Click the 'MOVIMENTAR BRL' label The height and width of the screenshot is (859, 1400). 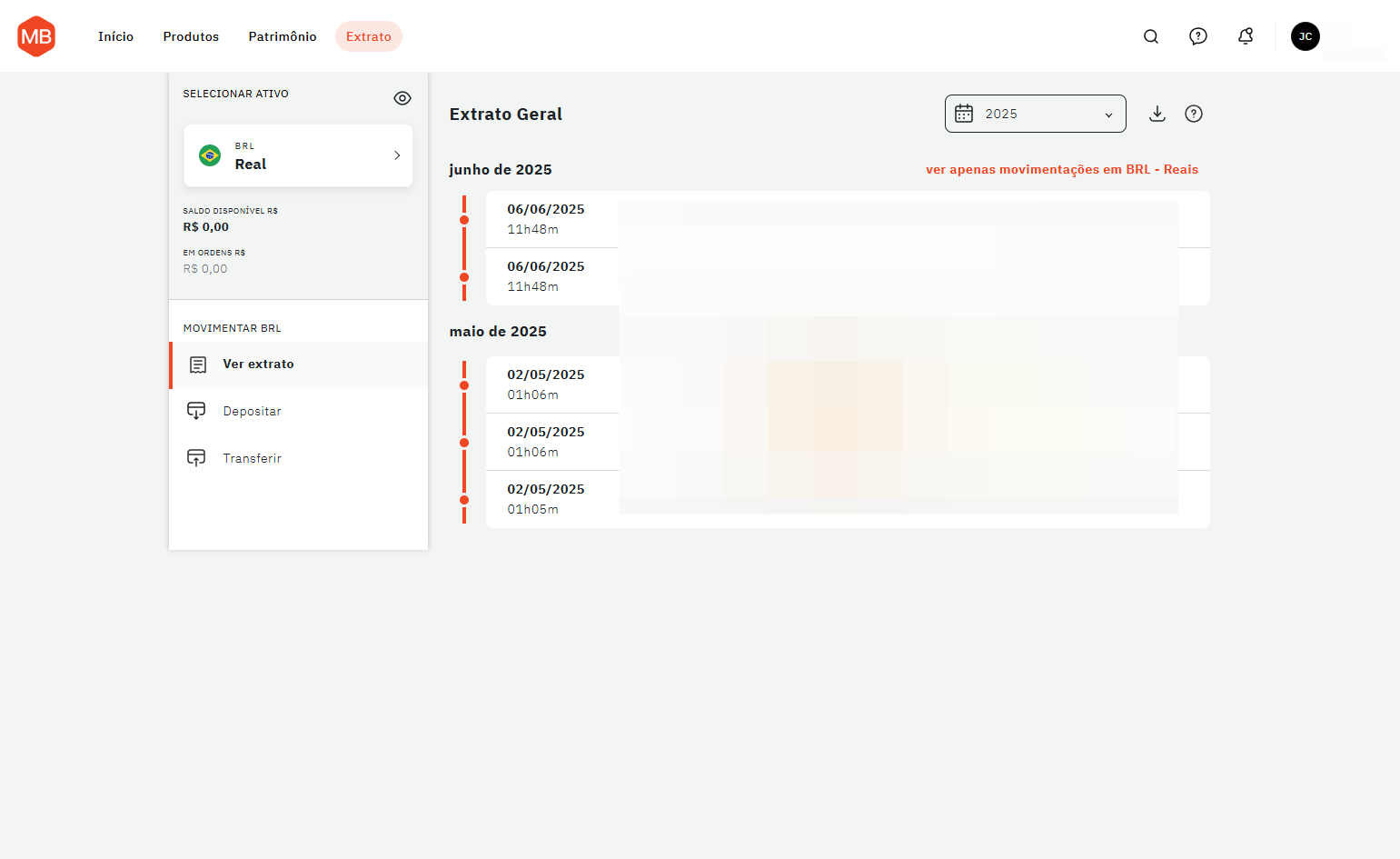(233, 328)
